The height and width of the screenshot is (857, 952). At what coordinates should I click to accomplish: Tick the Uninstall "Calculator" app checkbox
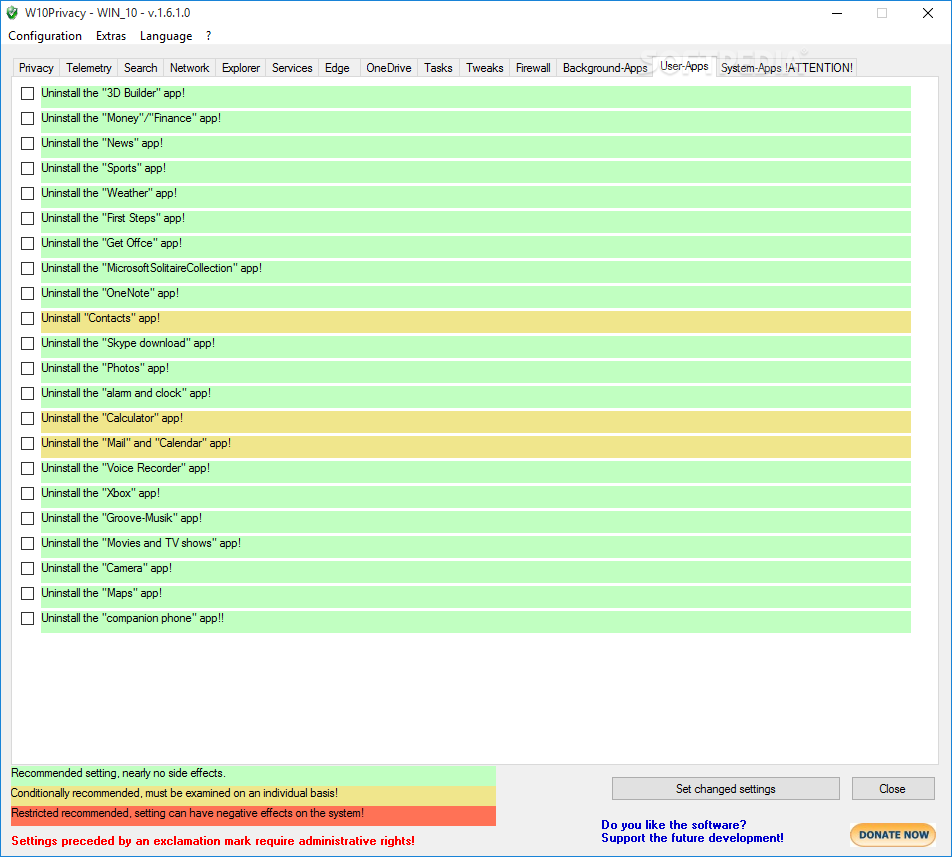(x=27, y=418)
